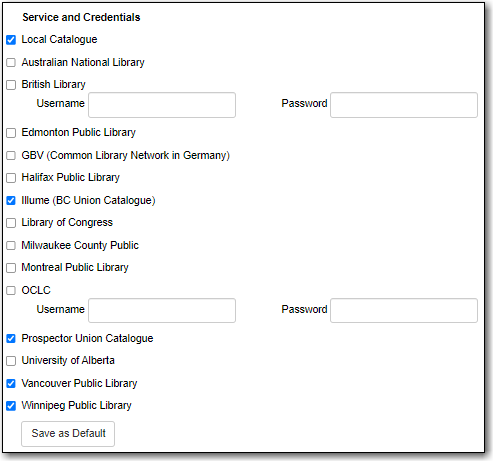Screen dimensions: 493x461
Task: Toggle the OCLC checkbox on
Action: (x=11, y=290)
